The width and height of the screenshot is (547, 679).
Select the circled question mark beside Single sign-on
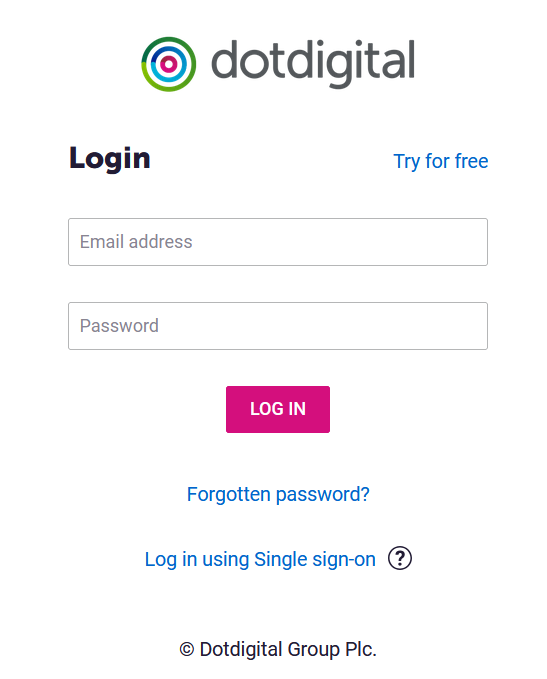(399, 558)
